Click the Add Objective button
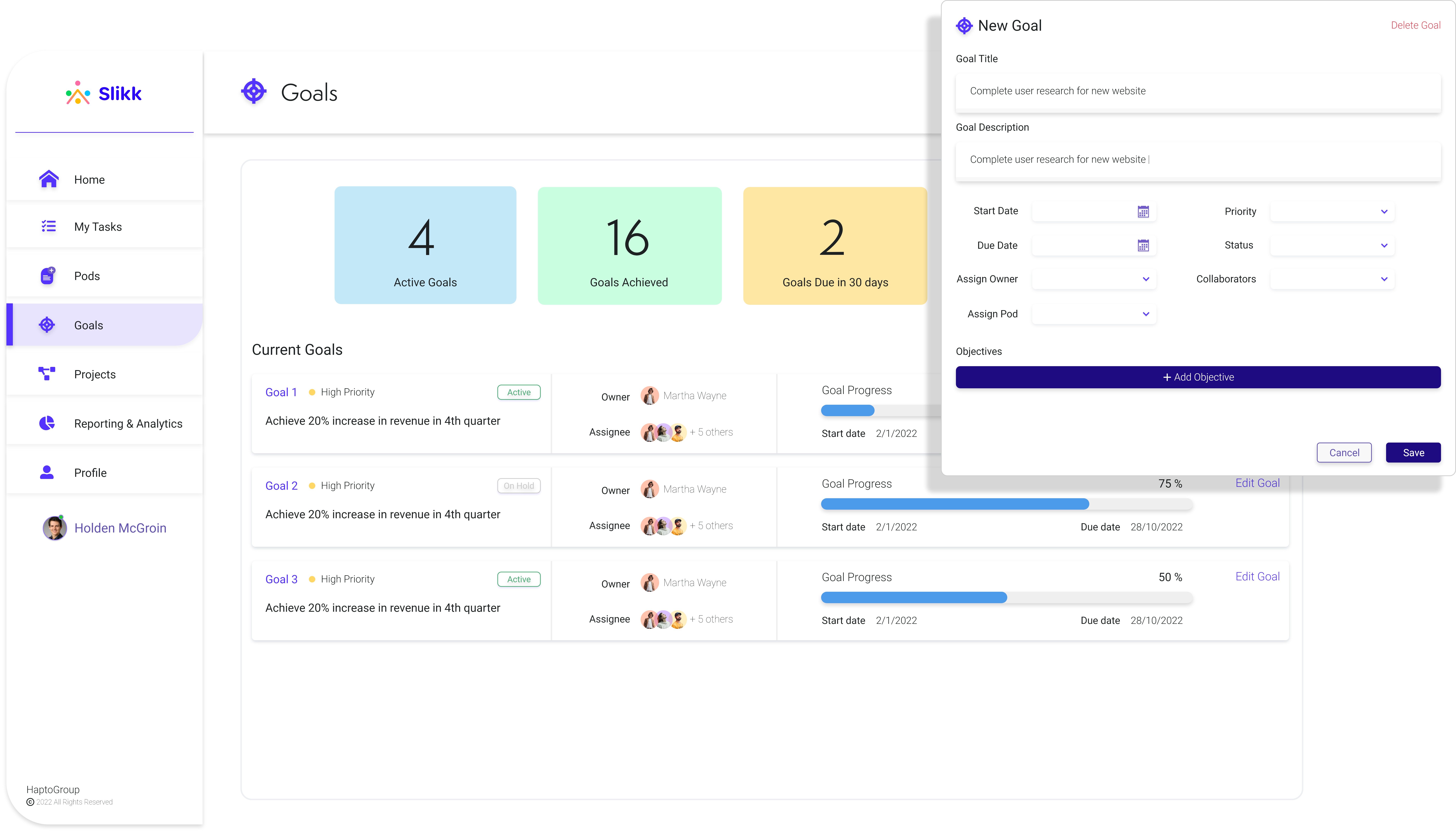Screen dimensions: 1456x833 1197,377
